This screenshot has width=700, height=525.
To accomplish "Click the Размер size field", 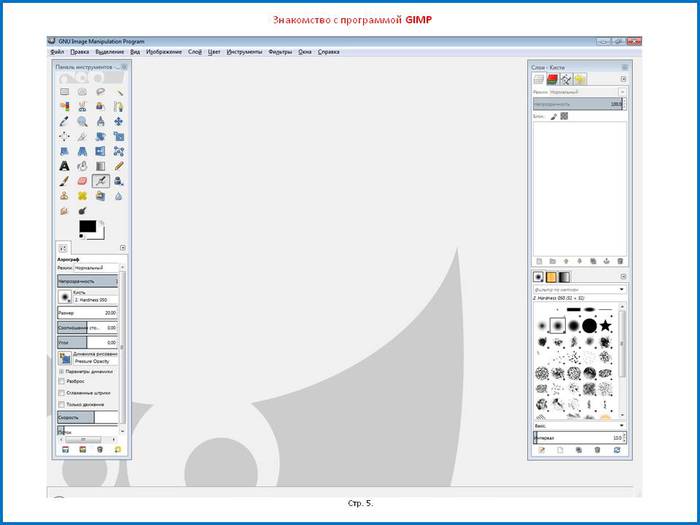I will coord(88,313).
